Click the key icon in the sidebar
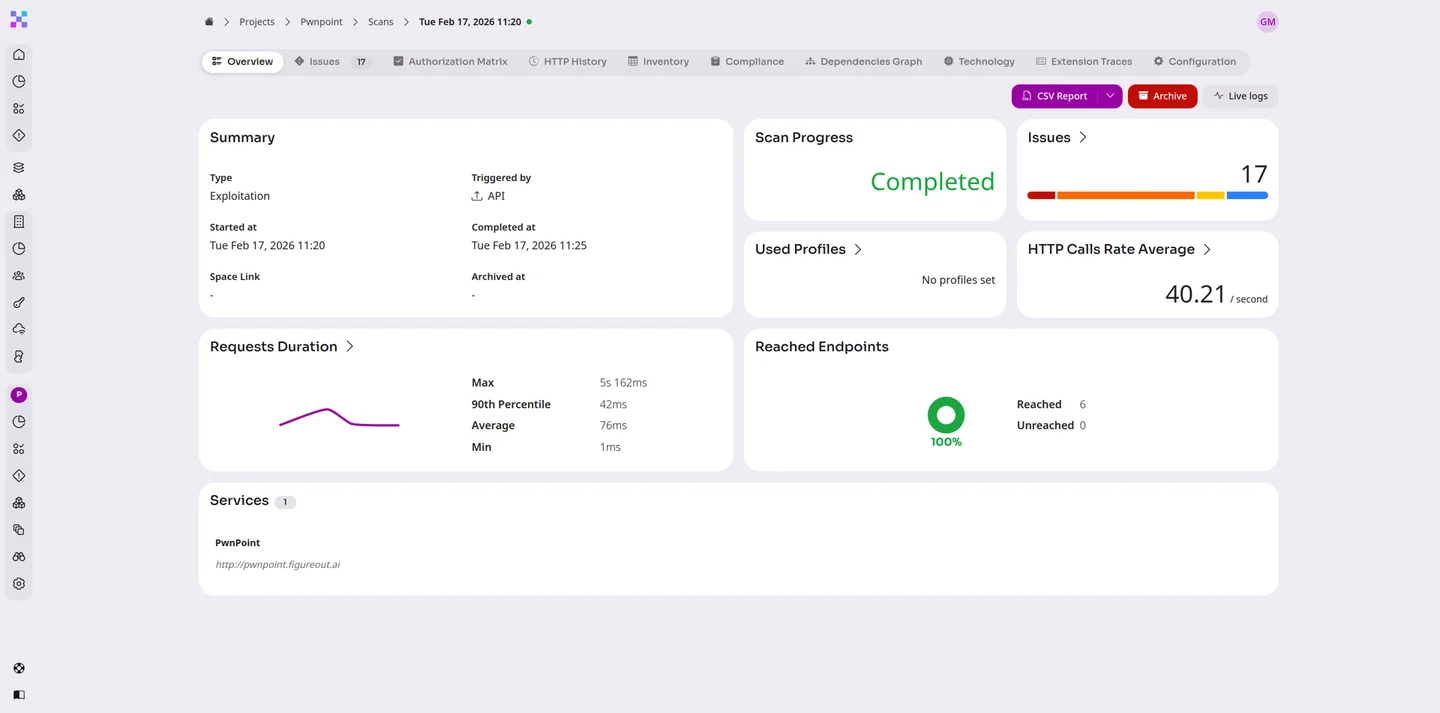The width and height of the screenshot is (1440, 713). [19, 303]
